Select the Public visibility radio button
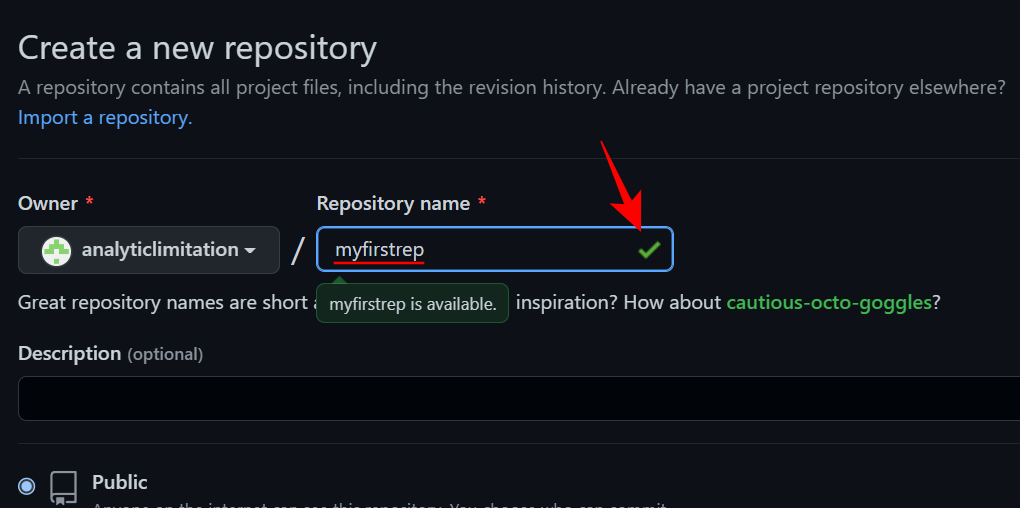This screenshot has height=508, width=1020. click(x=27, y=486)
